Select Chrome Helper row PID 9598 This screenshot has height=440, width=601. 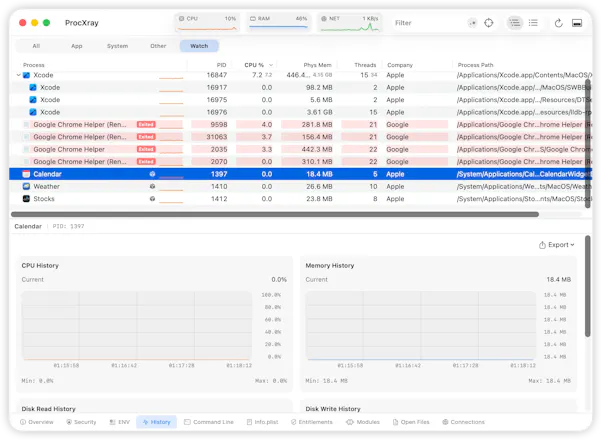pos(300,125)
